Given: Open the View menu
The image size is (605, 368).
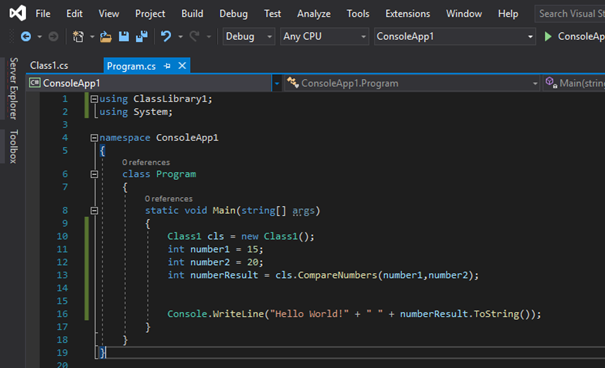Looking at the screenshot, I should pyautogui.click(x=108, y=14).
